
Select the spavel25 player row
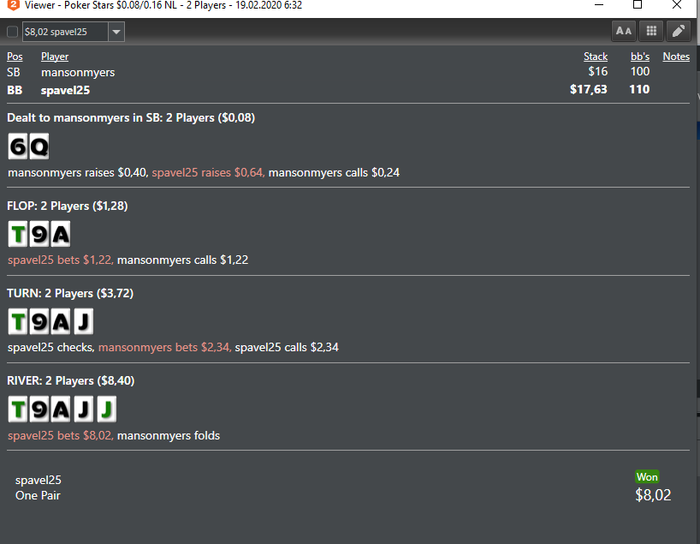coord(348,90)
